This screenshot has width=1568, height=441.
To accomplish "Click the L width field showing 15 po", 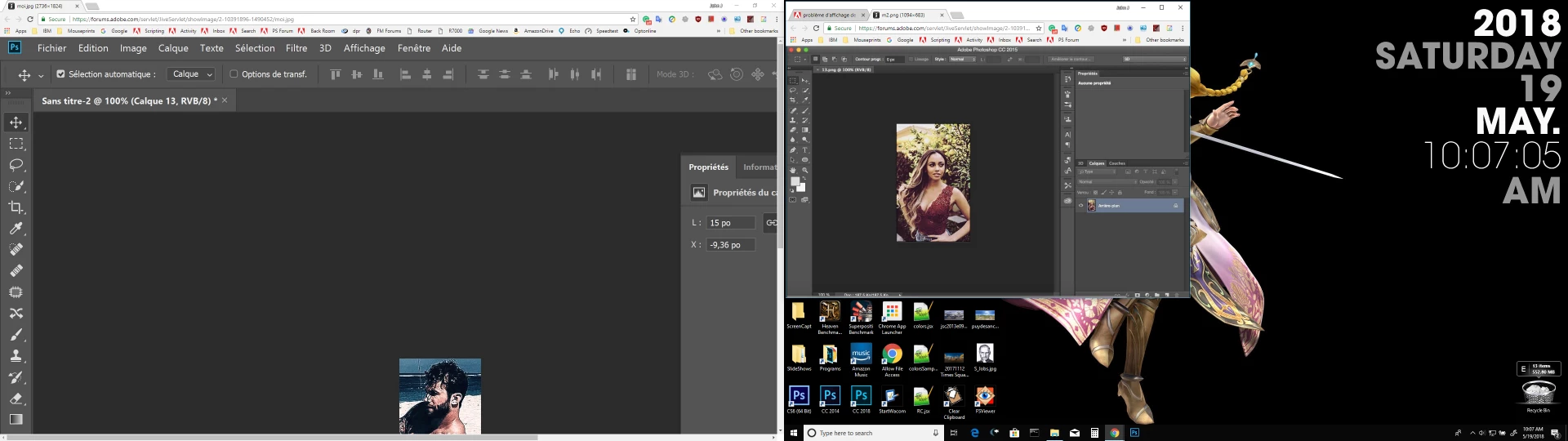I will (x=731, y=223).
